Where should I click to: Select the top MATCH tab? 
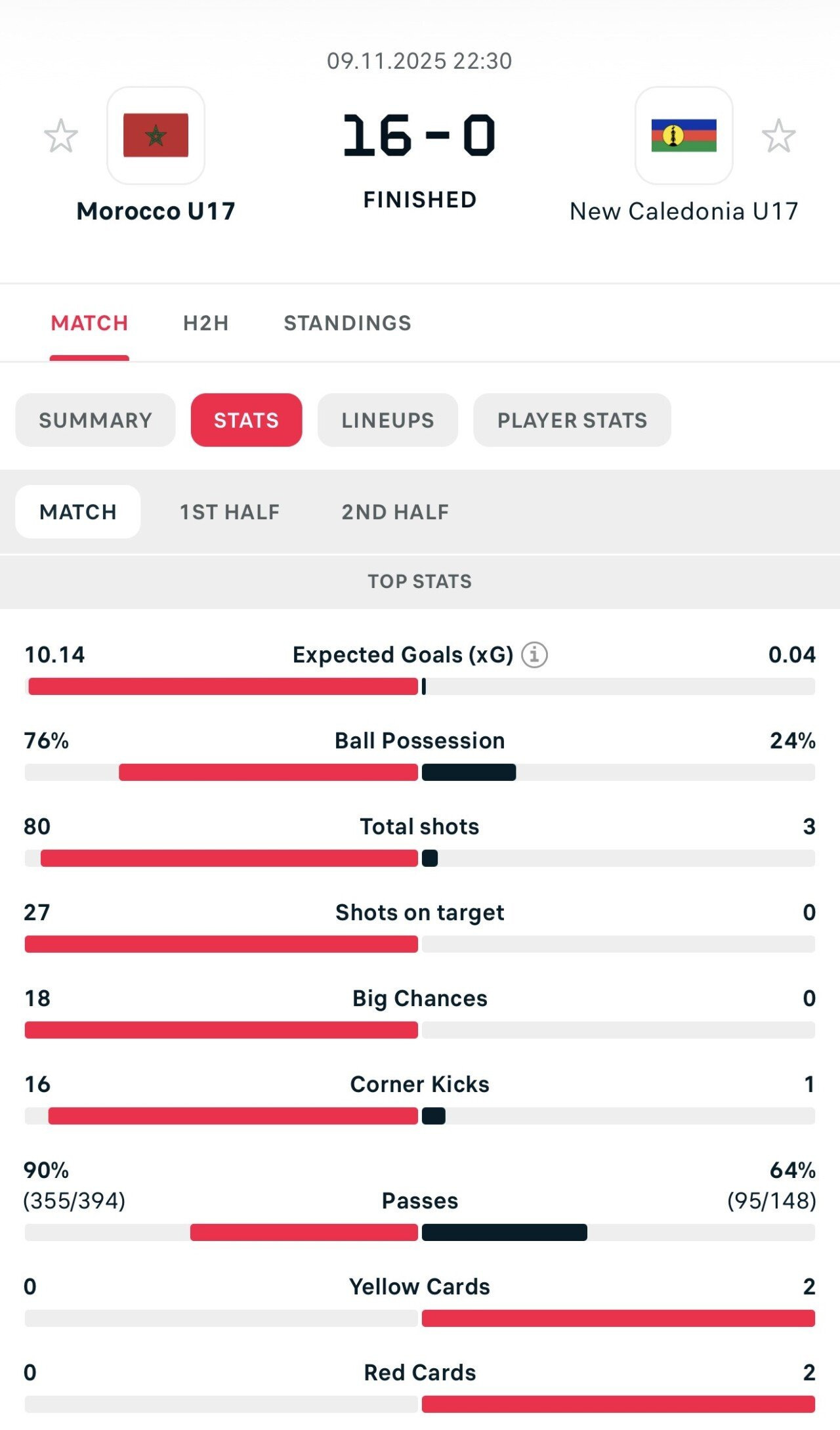click(89, 323)
